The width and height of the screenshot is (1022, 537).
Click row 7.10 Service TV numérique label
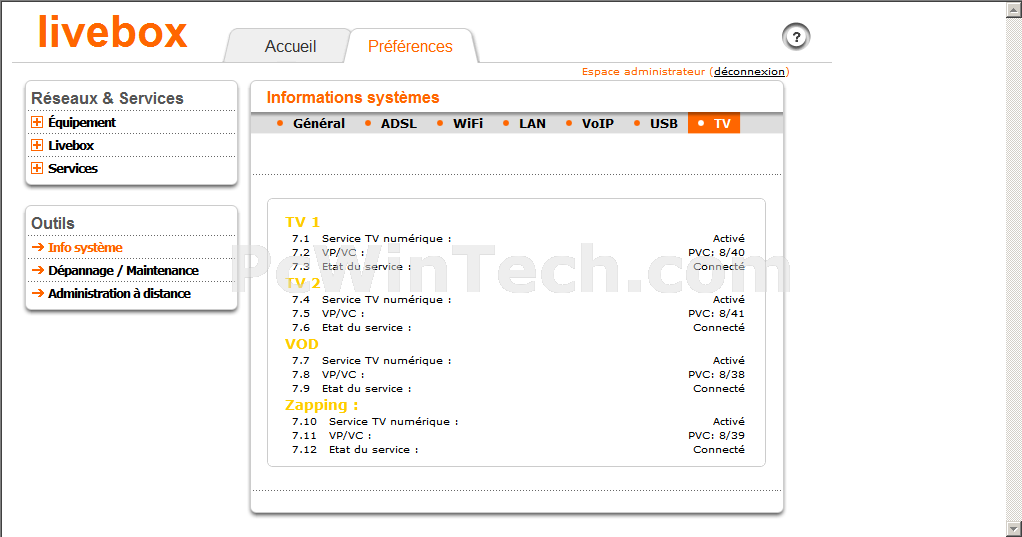coord(394,422)
